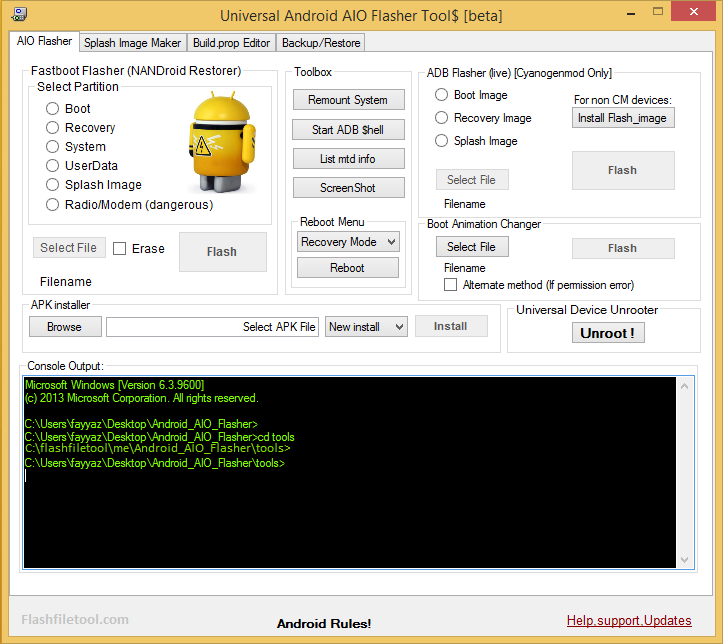Click inside the black console output area

pos(350,473)
